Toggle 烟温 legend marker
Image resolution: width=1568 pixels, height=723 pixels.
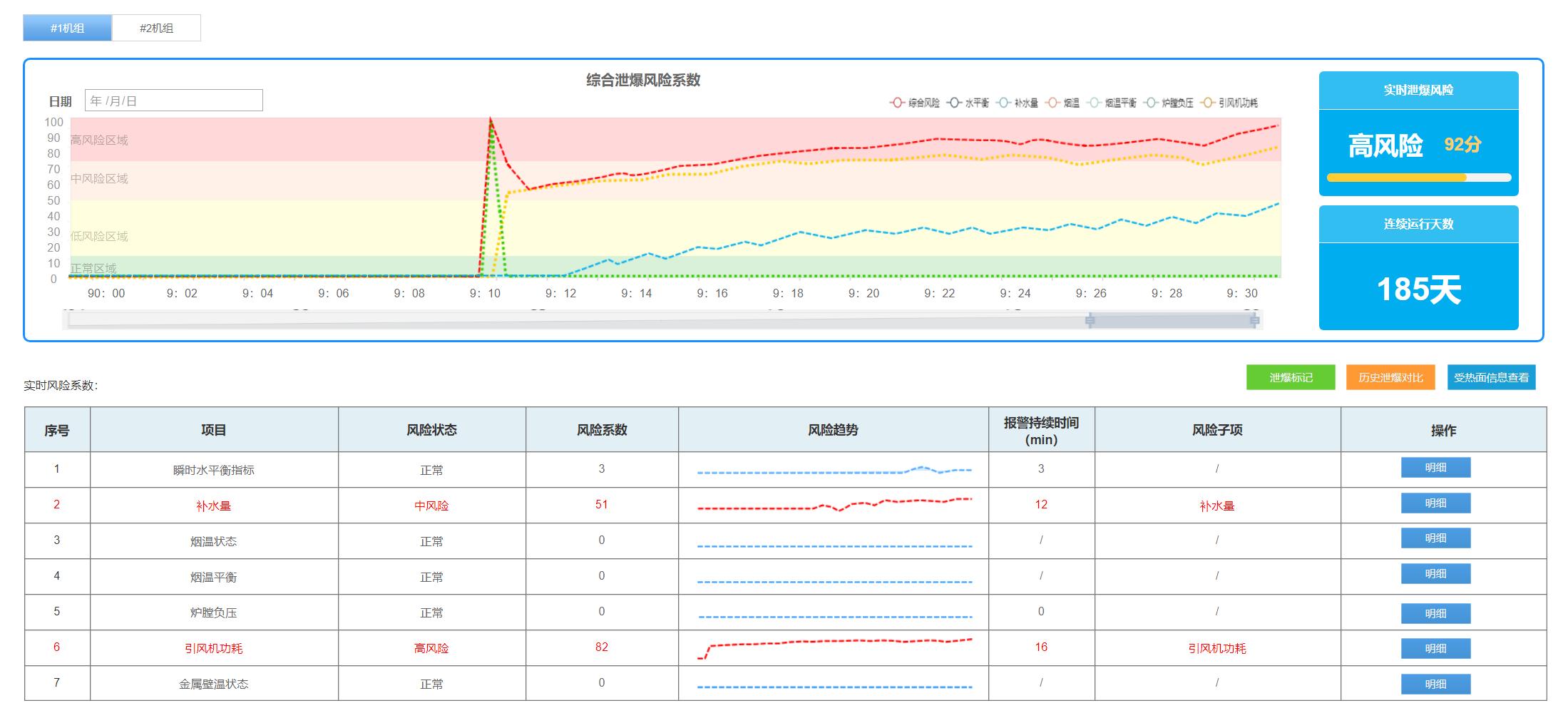pos(1062,103)
